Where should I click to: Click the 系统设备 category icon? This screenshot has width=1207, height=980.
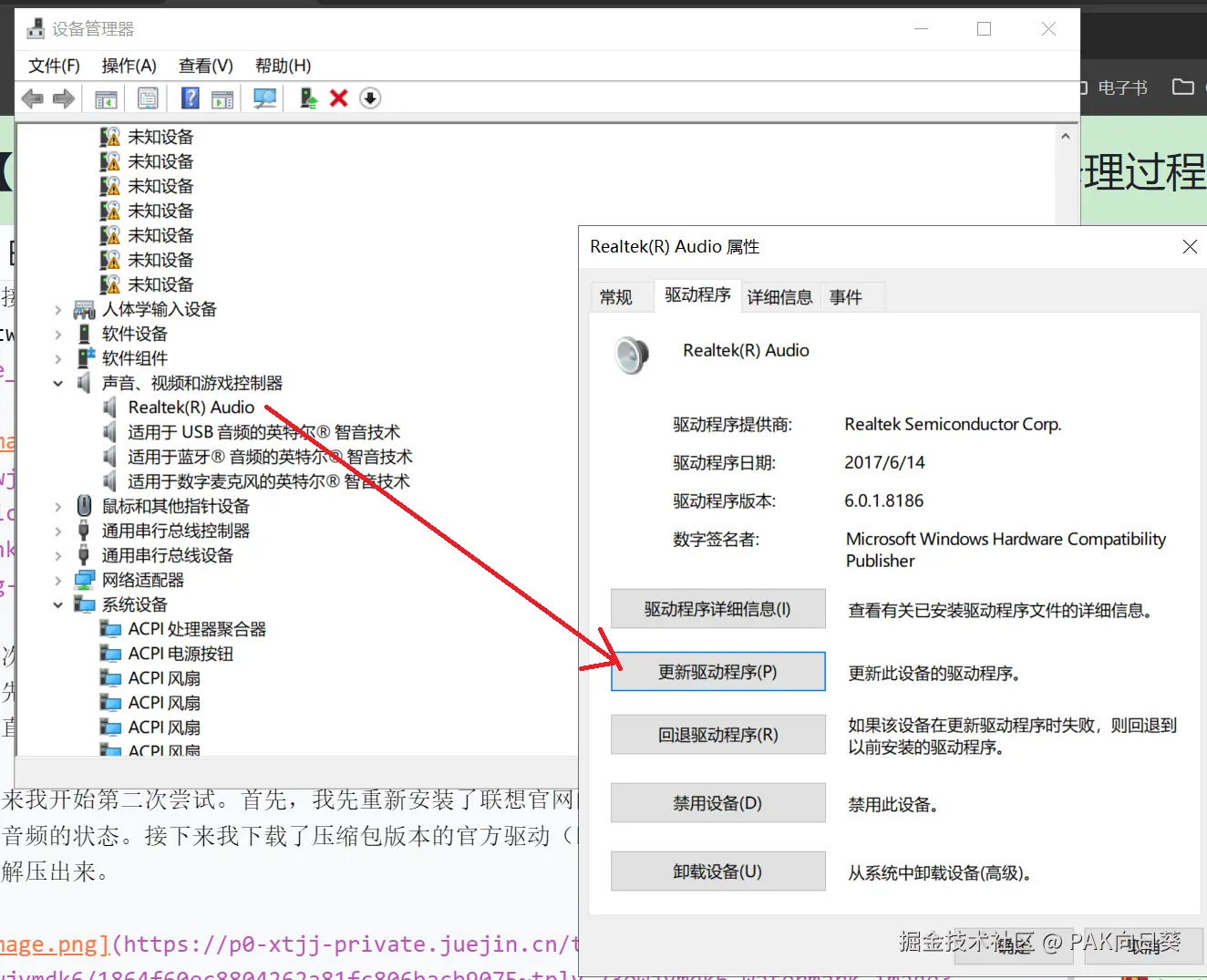(x=84, y=604)
